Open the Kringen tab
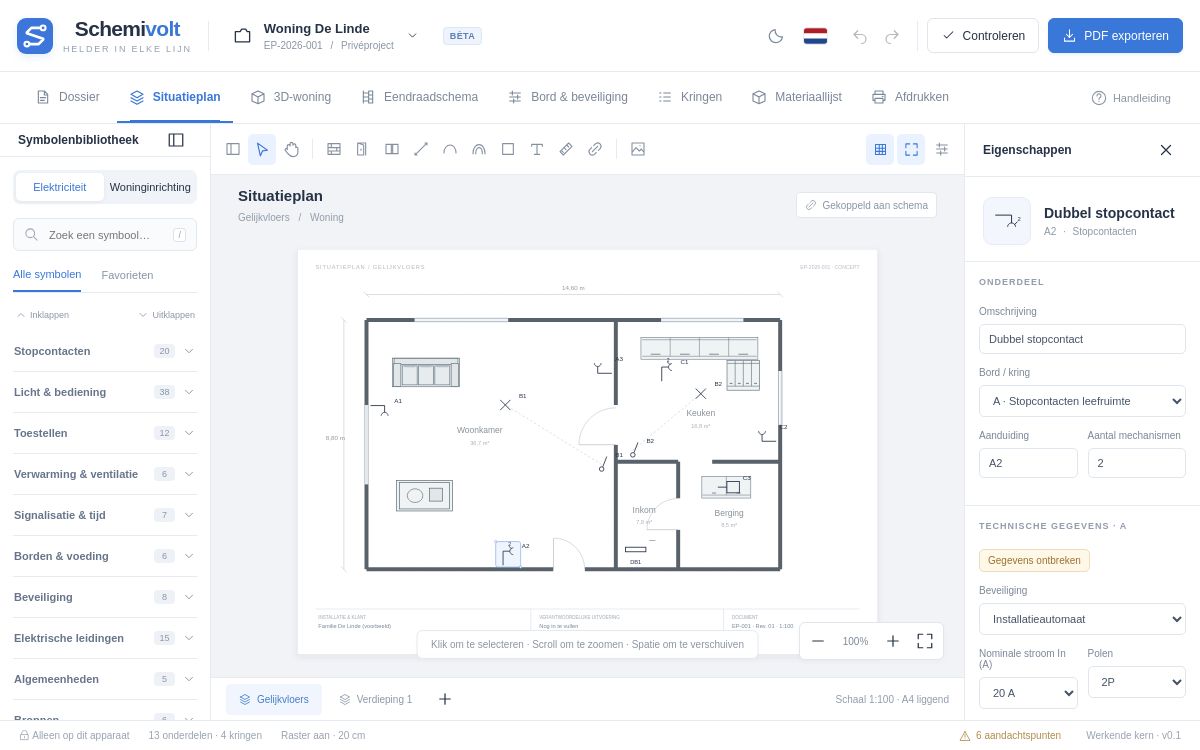The width and height of the screenshot is (1200, 750). (x=690, y=97)
